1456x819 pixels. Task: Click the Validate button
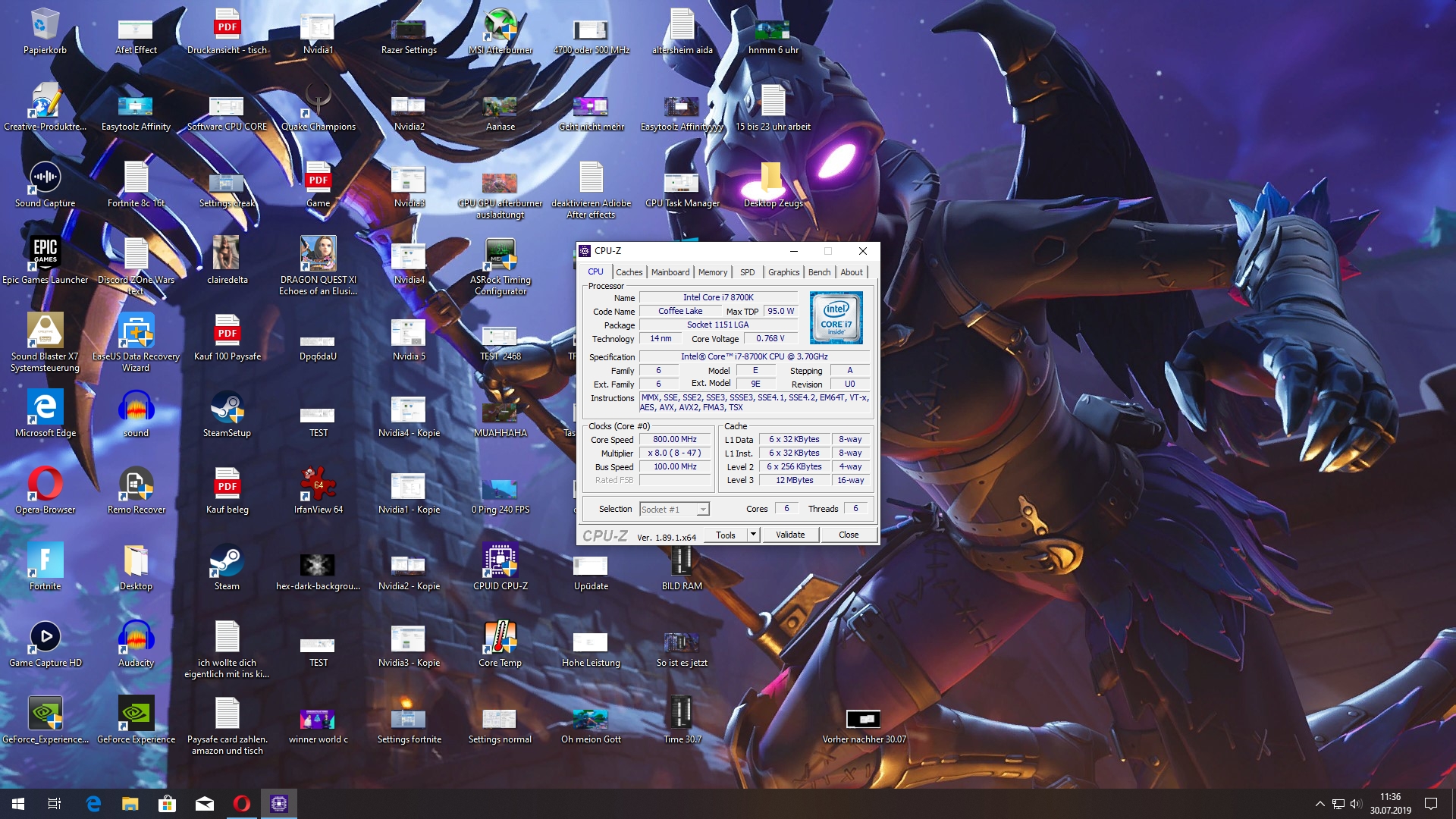coord(789,535)
